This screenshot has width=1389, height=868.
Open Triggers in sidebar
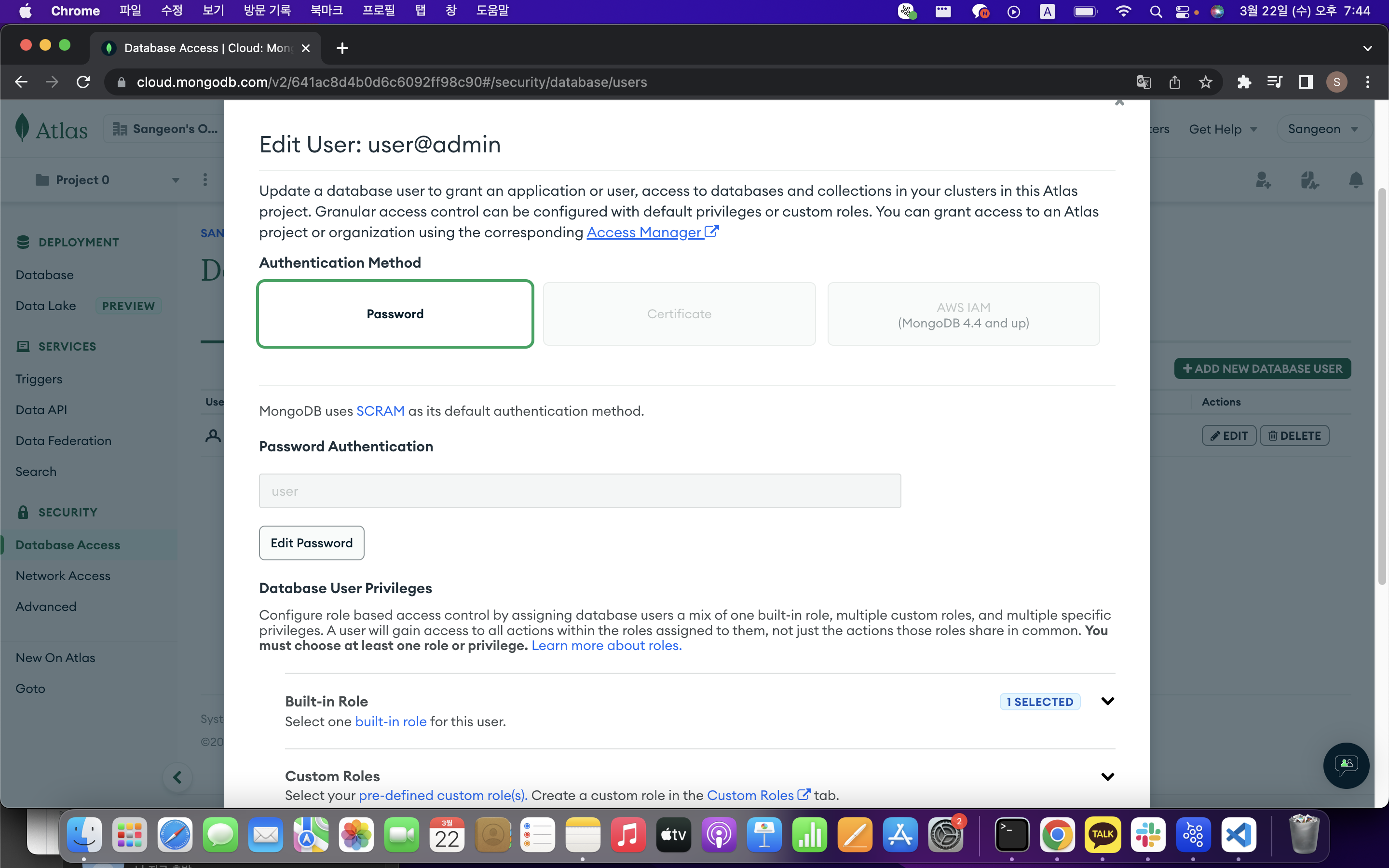(x=39, y=379)
